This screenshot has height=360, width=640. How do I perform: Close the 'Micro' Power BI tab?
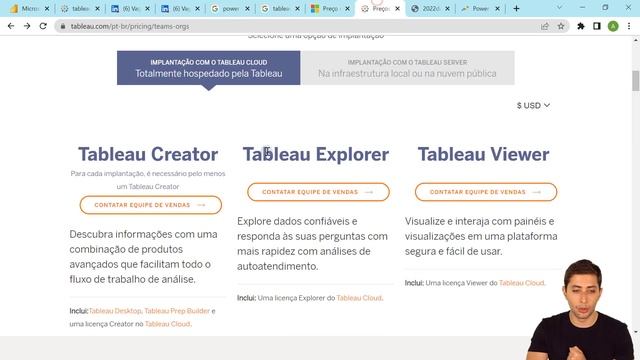[x=47, y=9]
